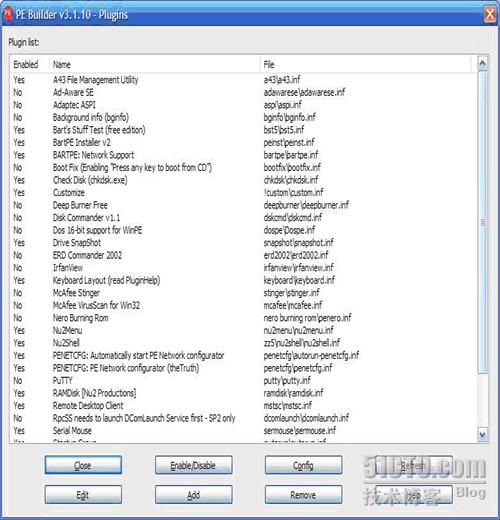500x520 pixels.
Task: Select the Customize plugin row
Action: pos(243,193)
